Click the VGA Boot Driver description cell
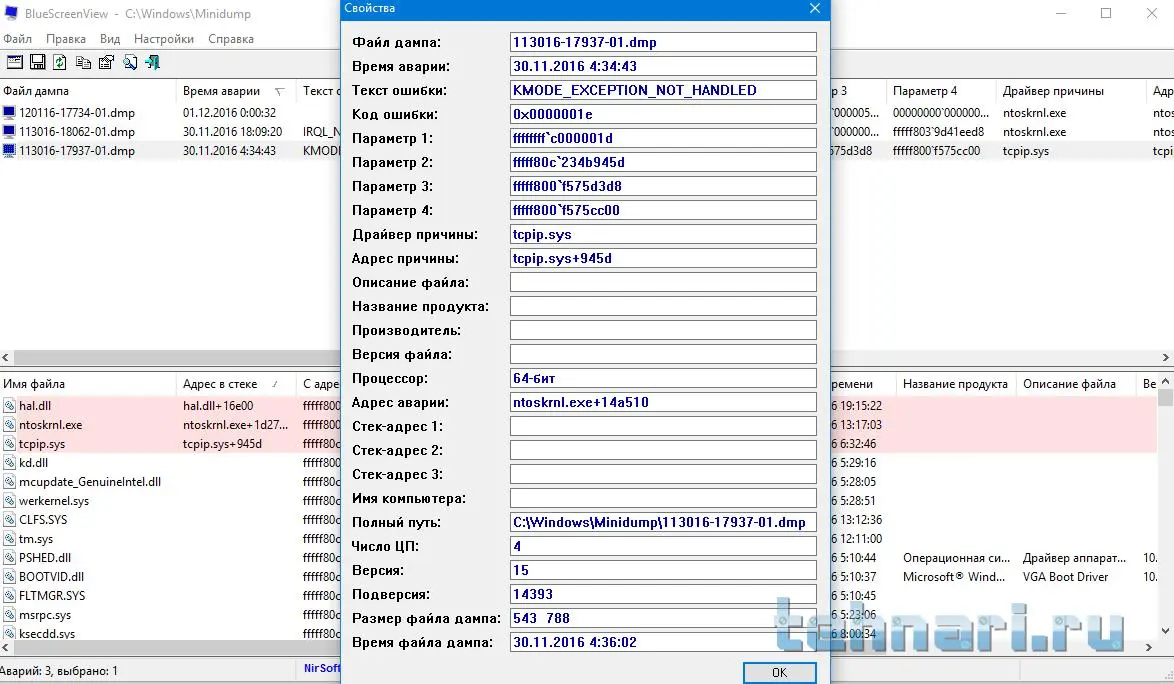Viewport: 1174px width, 684px height. [x=1065, y=577]
